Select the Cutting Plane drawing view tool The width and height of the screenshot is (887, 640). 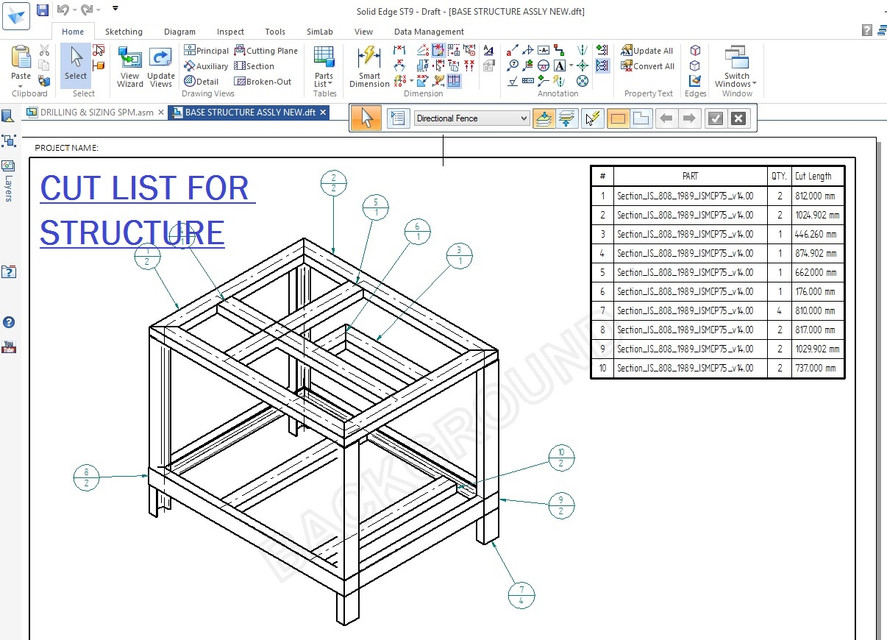[266, 50]
